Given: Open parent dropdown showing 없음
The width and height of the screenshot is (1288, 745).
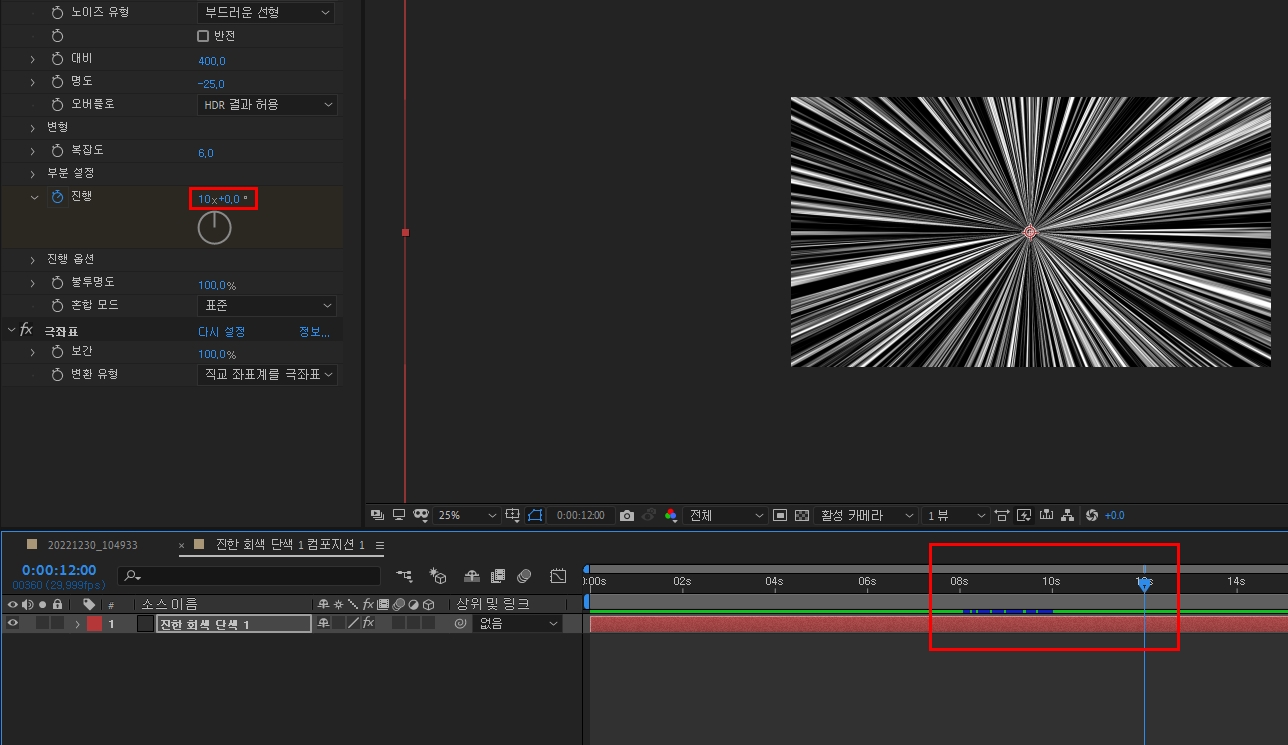Looking at the screenshot, I should [x=518, y=623].
